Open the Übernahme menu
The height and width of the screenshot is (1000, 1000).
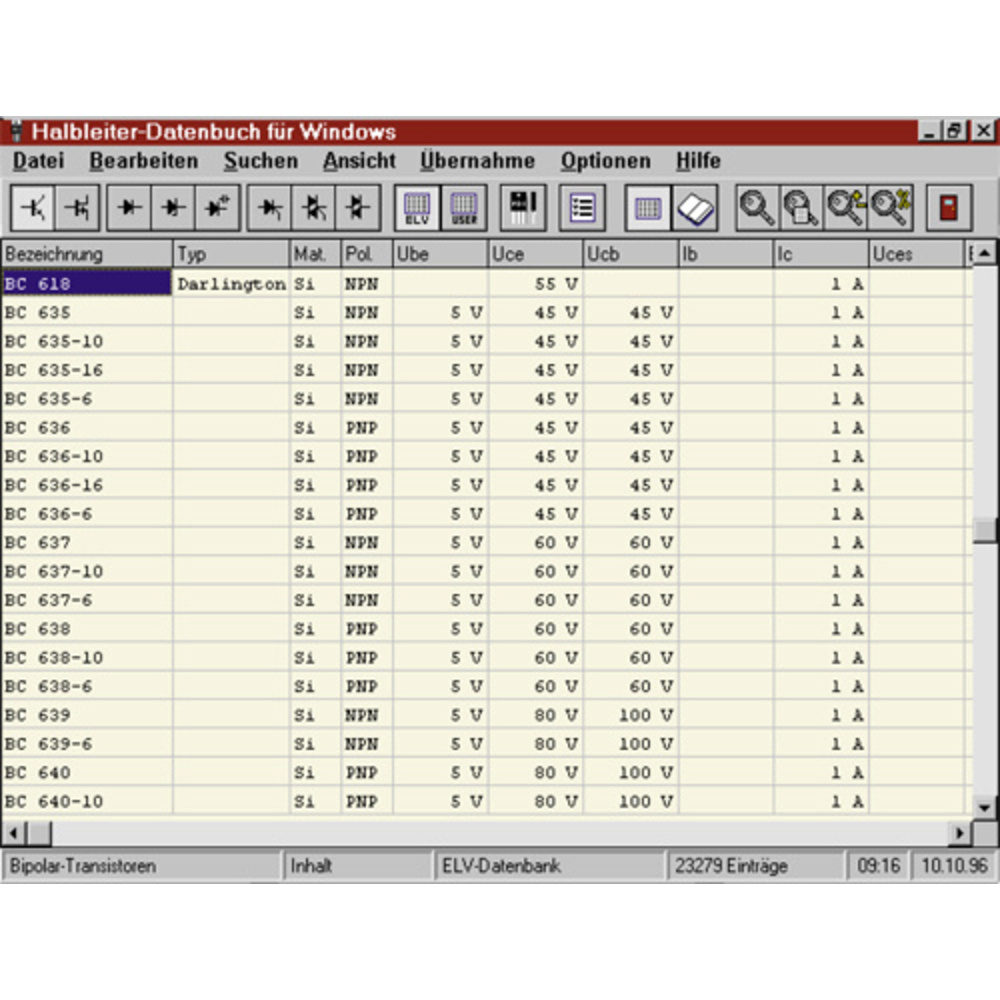pos(477,161)
